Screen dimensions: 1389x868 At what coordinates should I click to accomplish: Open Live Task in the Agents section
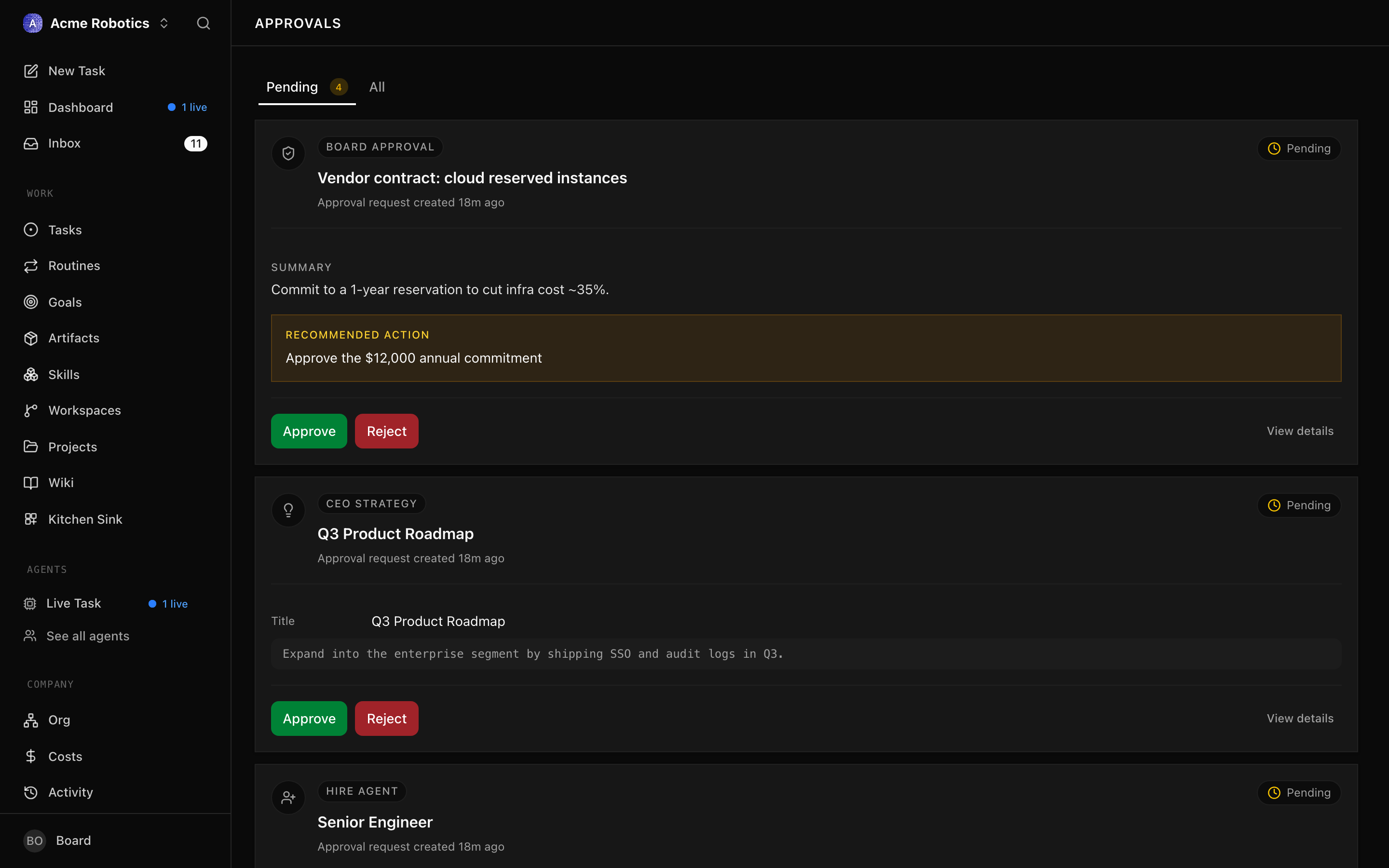pos(115,603)
